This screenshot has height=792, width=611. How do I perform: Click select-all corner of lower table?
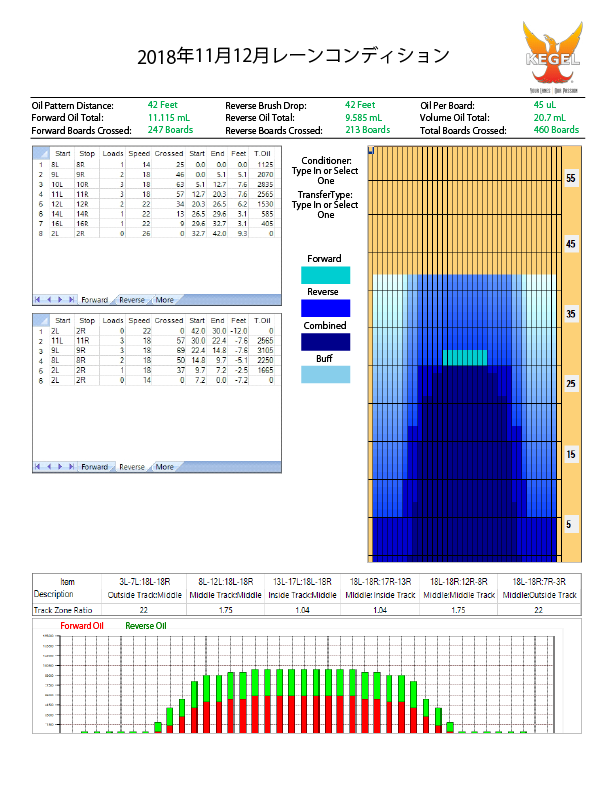click(41, 320)
